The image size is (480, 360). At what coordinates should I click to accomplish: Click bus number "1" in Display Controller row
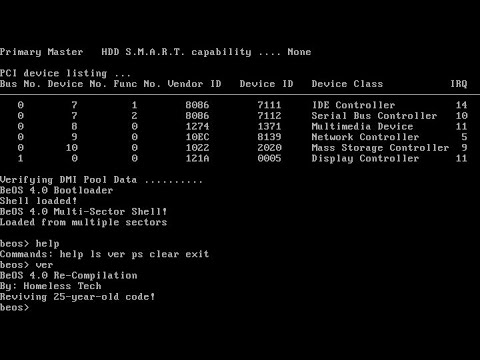[21, 158]
